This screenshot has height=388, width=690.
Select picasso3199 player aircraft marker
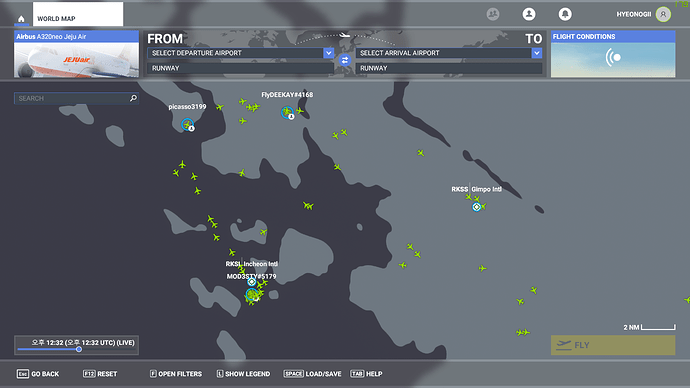(188, 124)
